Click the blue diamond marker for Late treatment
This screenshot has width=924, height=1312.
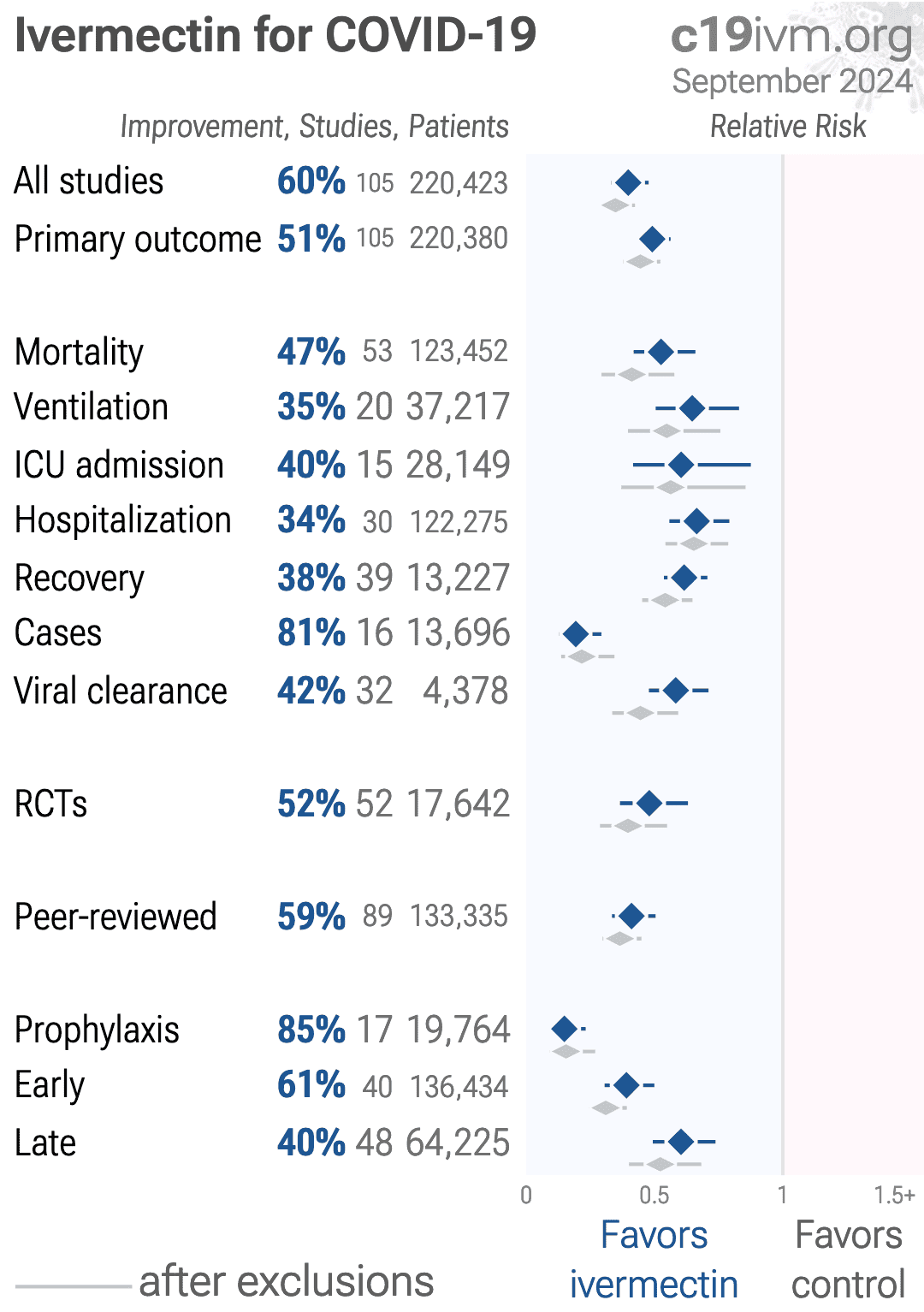[681, 1141]
